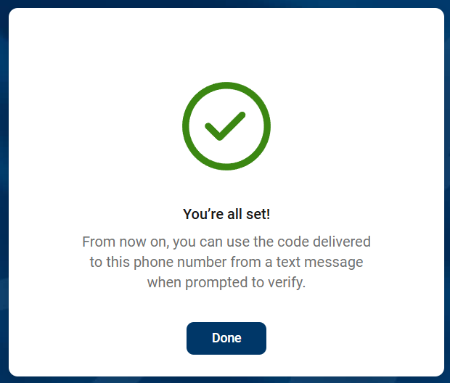Select the "You're all set!" heading
The width and height of the screenshot is (450, 383).
(x=226, y=214)
